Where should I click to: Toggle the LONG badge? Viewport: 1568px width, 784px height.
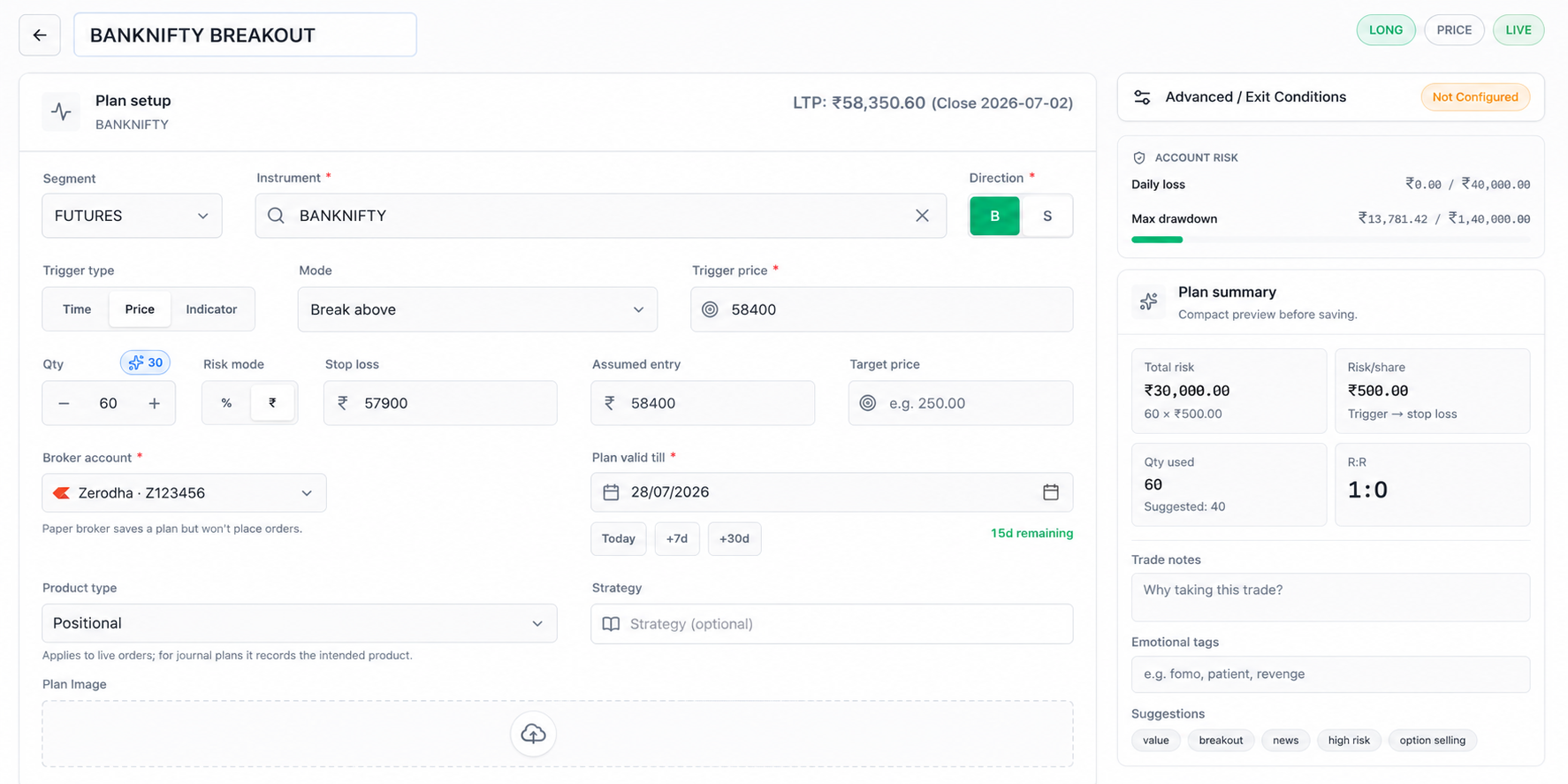[1386, 30]
